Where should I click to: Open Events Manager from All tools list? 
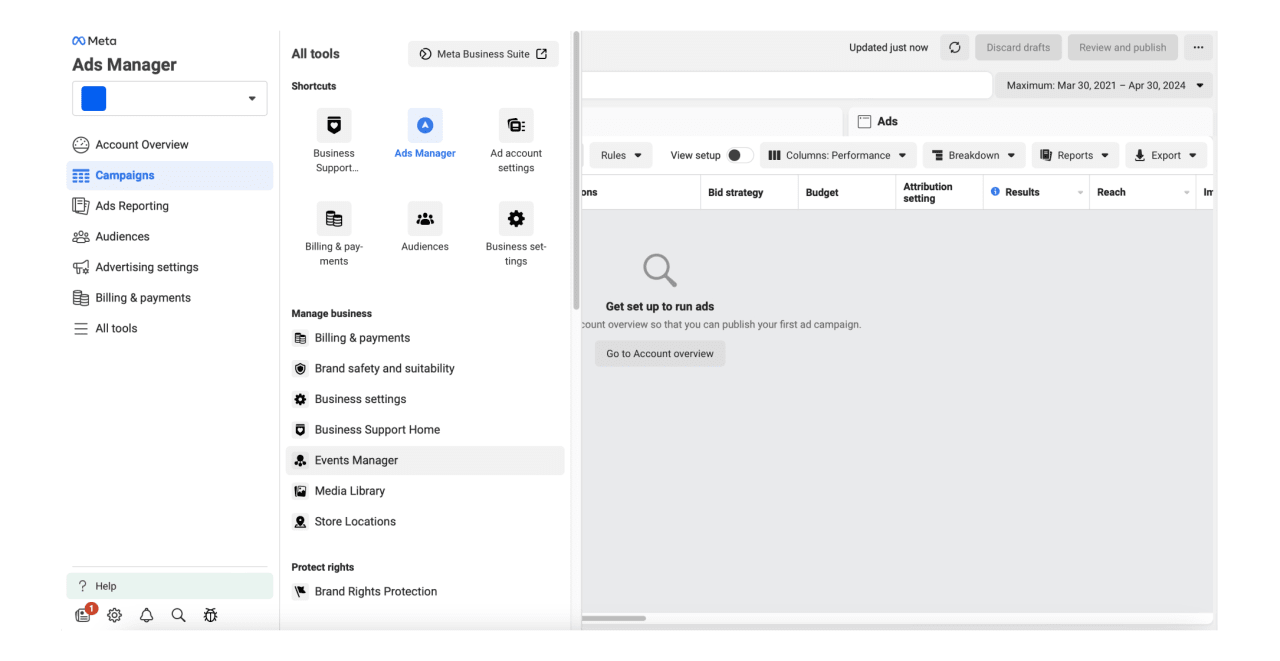click(x=358, y=460)
